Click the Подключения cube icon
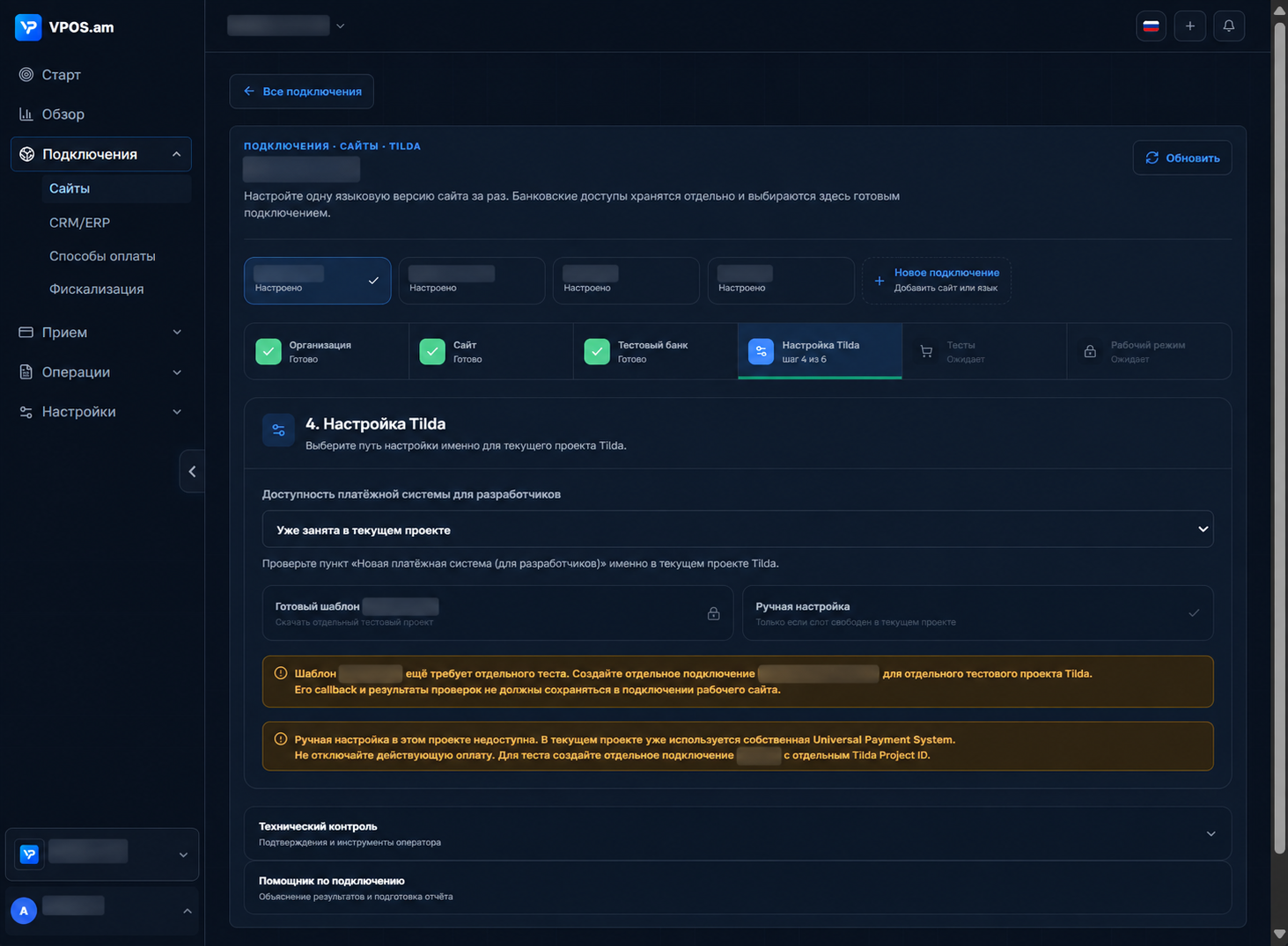This screenshot has width=1288, height=946. [x=27, y=154]
